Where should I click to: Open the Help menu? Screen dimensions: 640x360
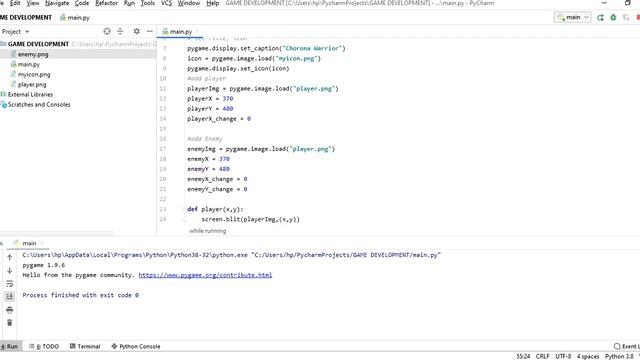[x=212, y=3]
